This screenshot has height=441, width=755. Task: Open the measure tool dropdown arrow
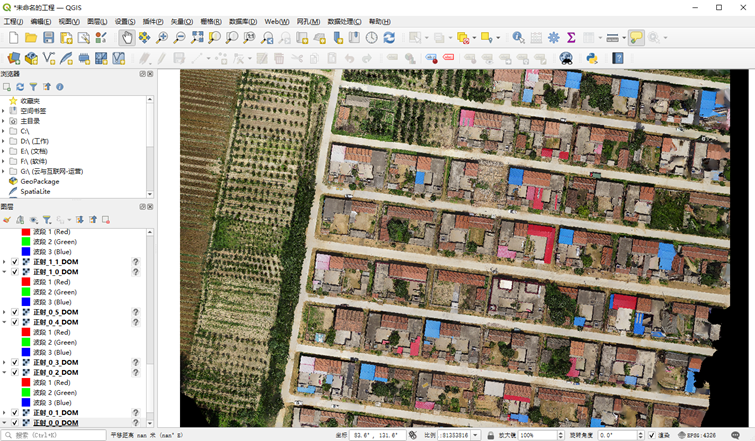624,38
